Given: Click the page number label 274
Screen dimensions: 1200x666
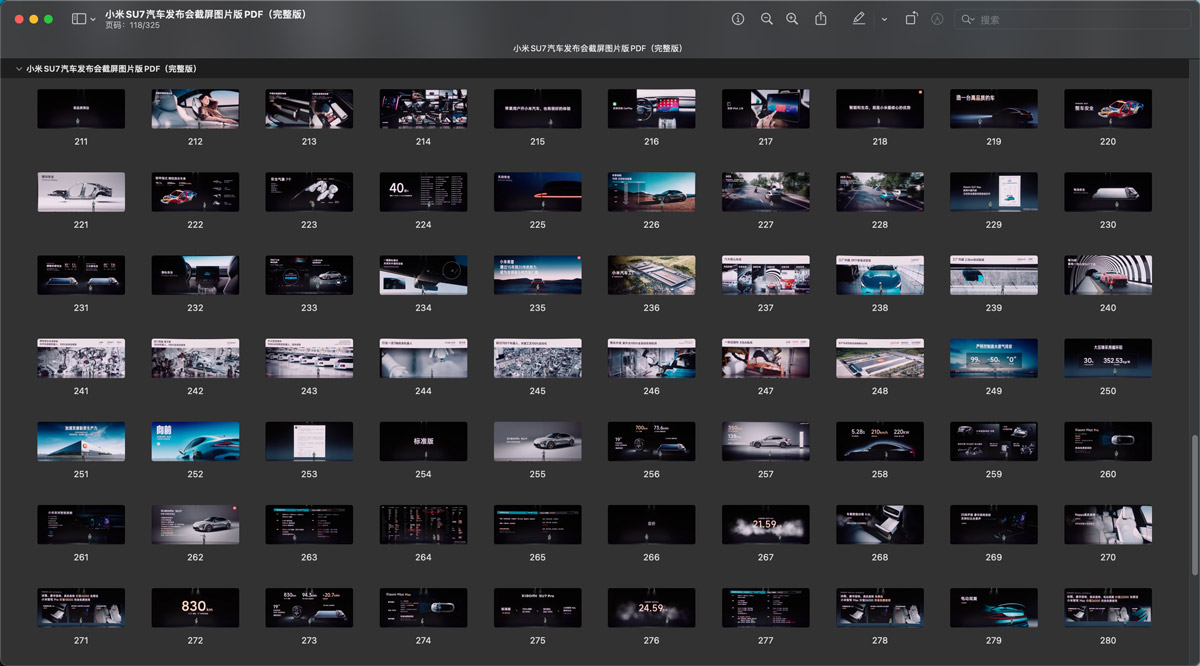Looking at the screenshot, I should [x=424, y=640].
